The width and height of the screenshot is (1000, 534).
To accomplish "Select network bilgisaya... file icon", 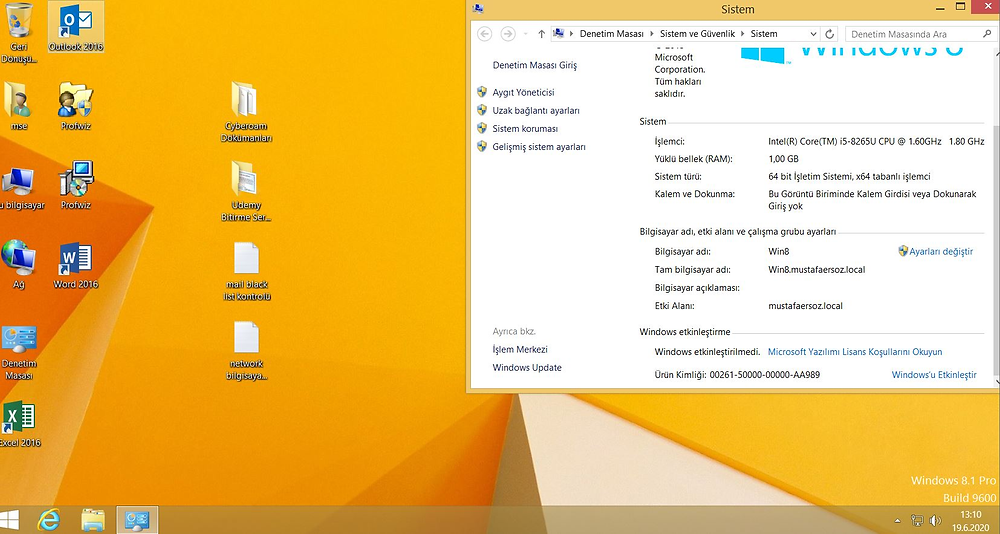I will (x=246, y=351).
